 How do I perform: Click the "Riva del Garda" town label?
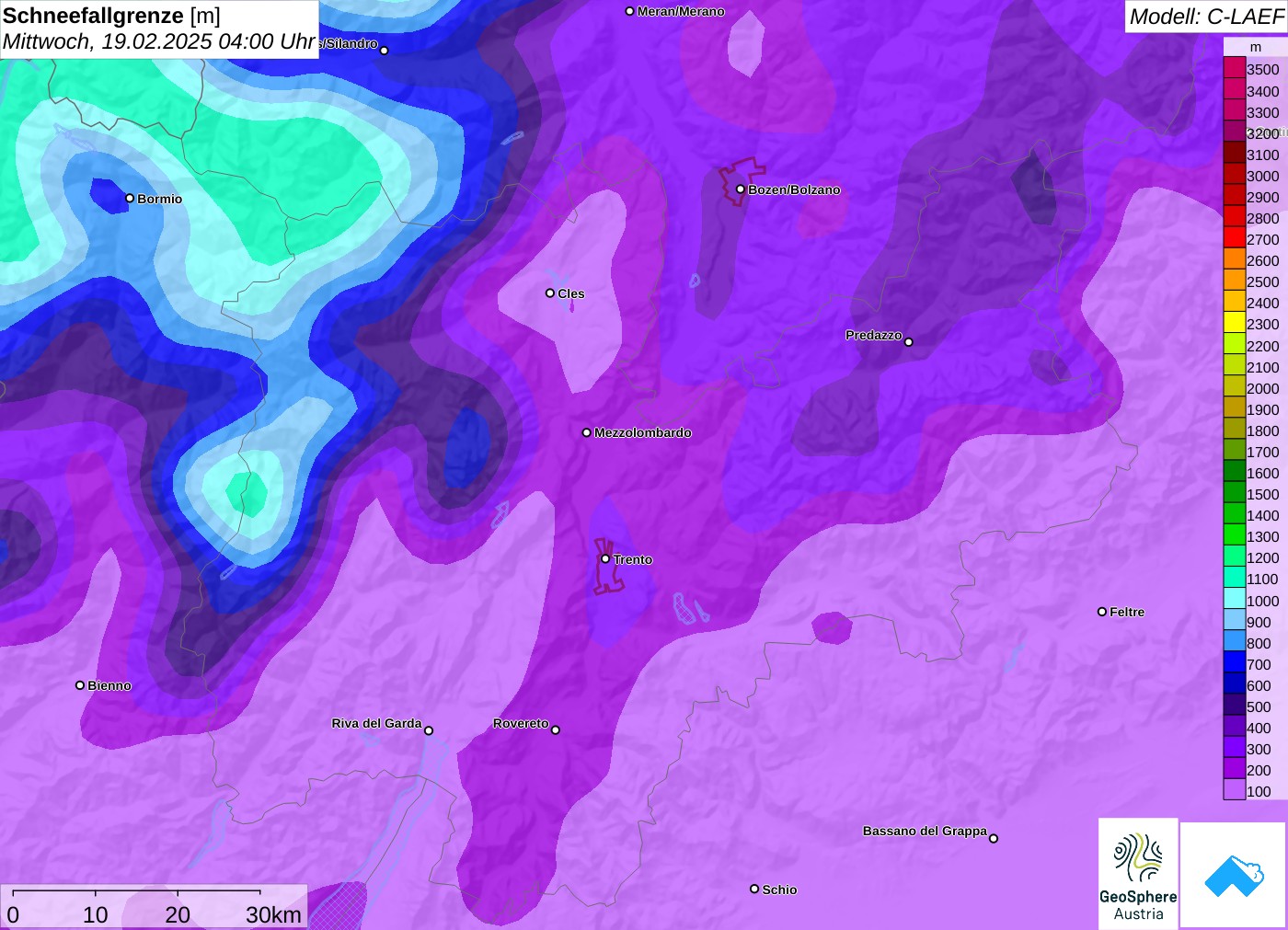(376, 724)
